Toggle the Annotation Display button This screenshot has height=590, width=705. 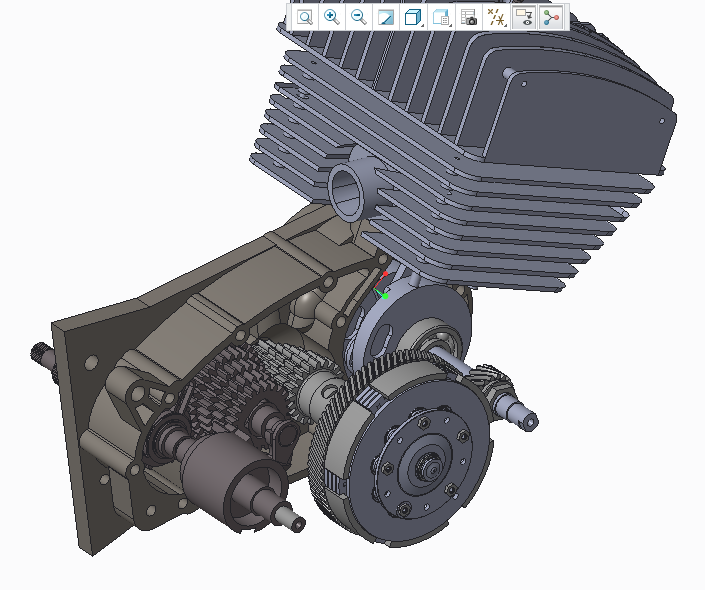point(524,18)
